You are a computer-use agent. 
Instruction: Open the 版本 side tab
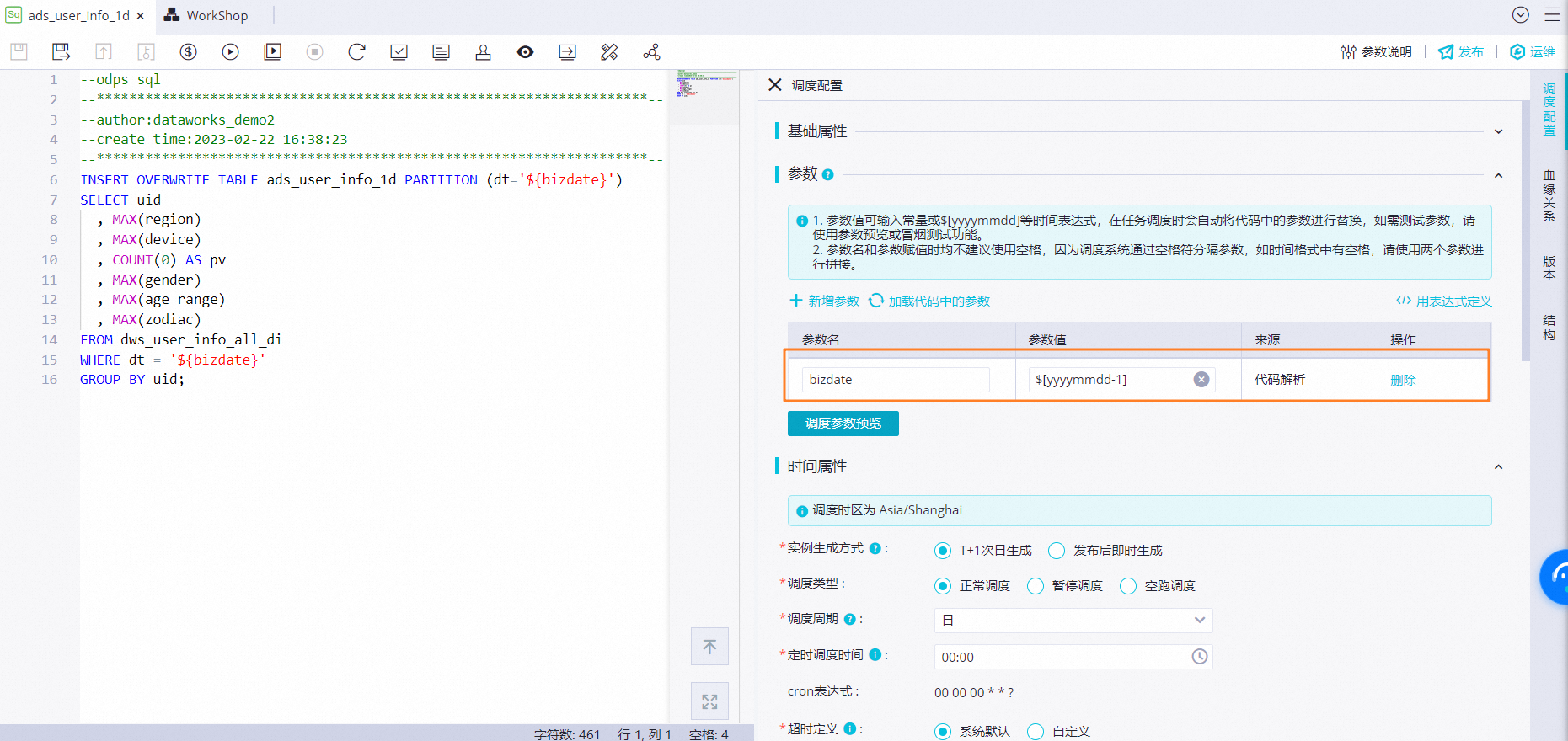click(1549, 268)
